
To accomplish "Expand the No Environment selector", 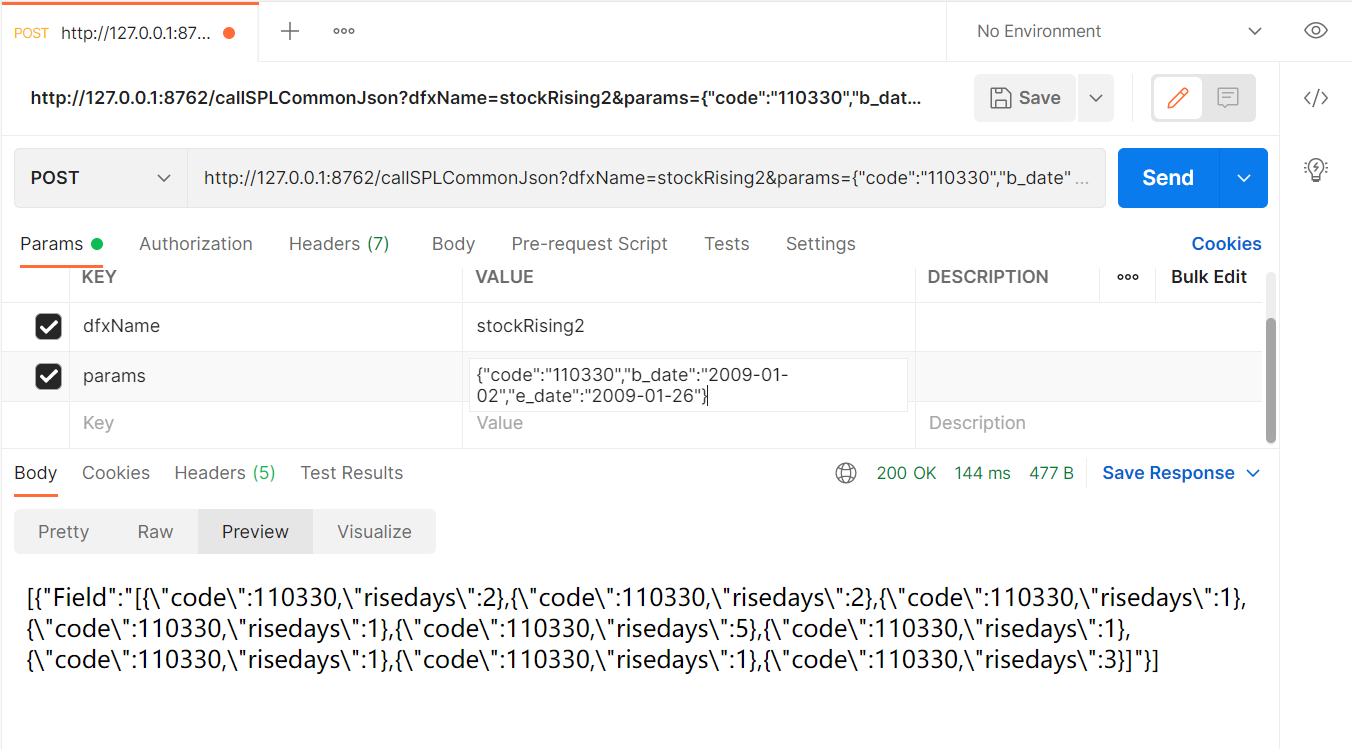I will click(x=1118, y=31).
